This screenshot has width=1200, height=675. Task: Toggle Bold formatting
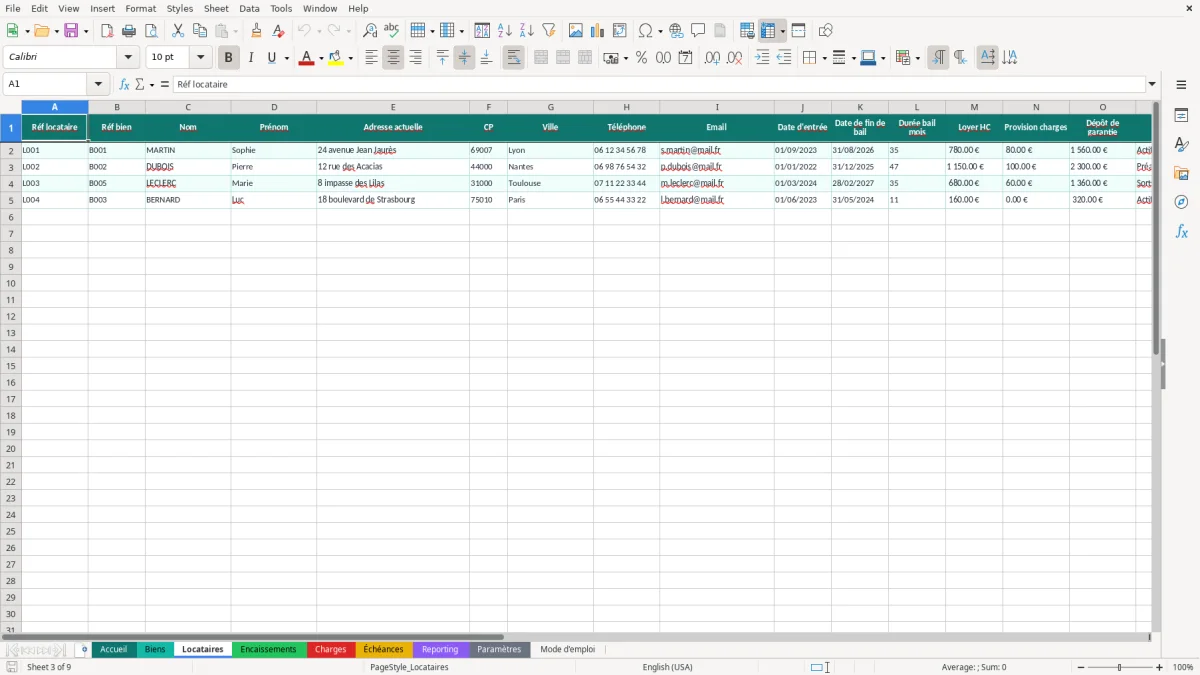coord(229,58)
